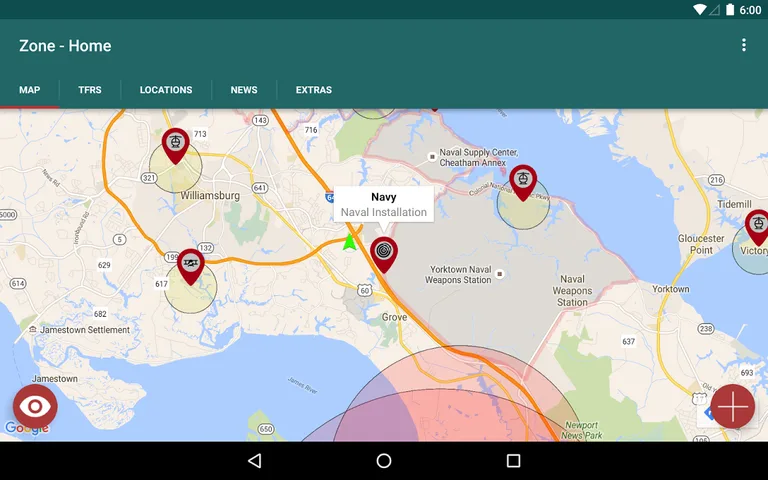Tap the red plus add button
Viewport: 768px width, 480px height.
click(732, 406)
